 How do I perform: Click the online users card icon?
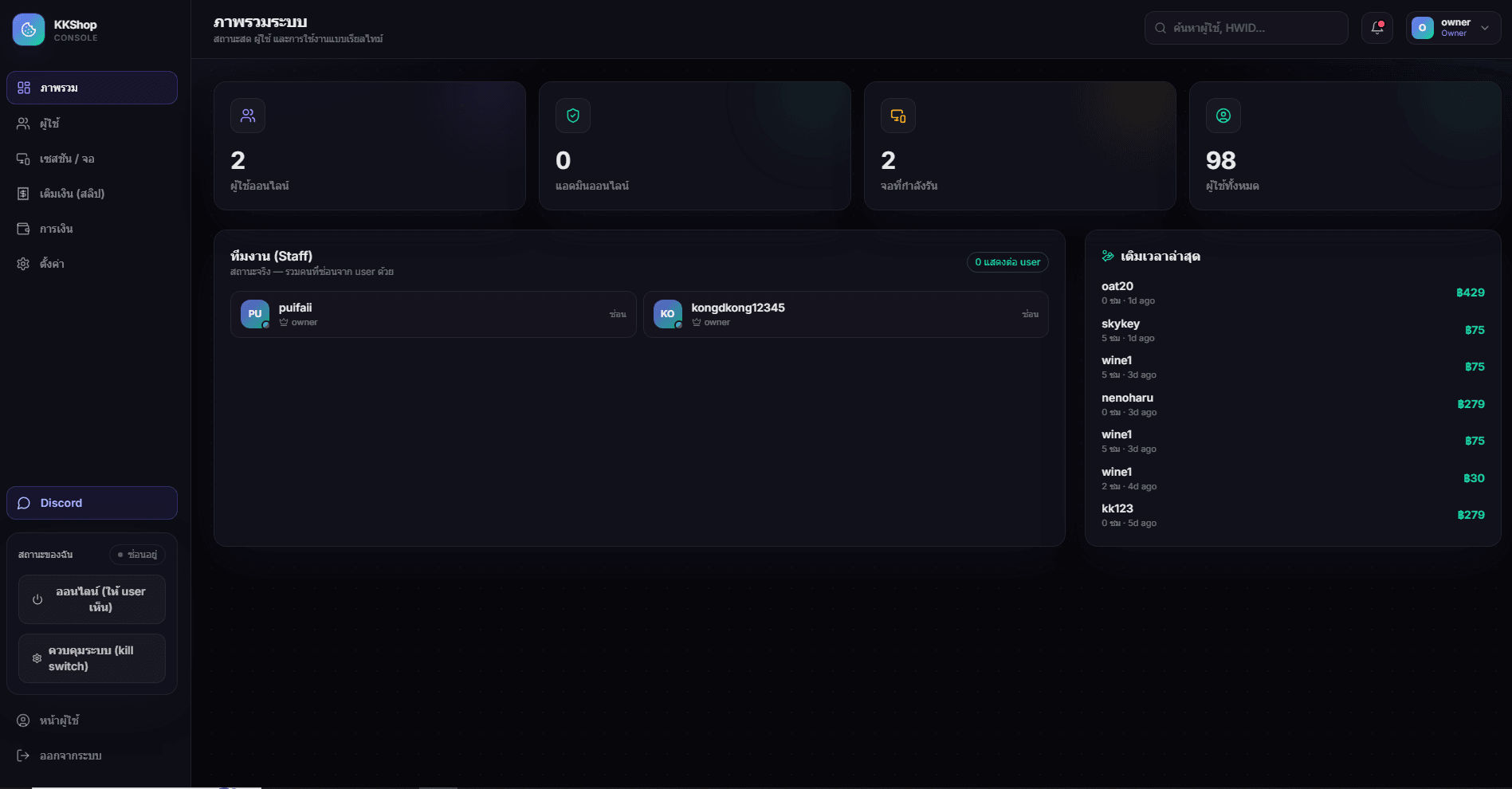(248, 116)
